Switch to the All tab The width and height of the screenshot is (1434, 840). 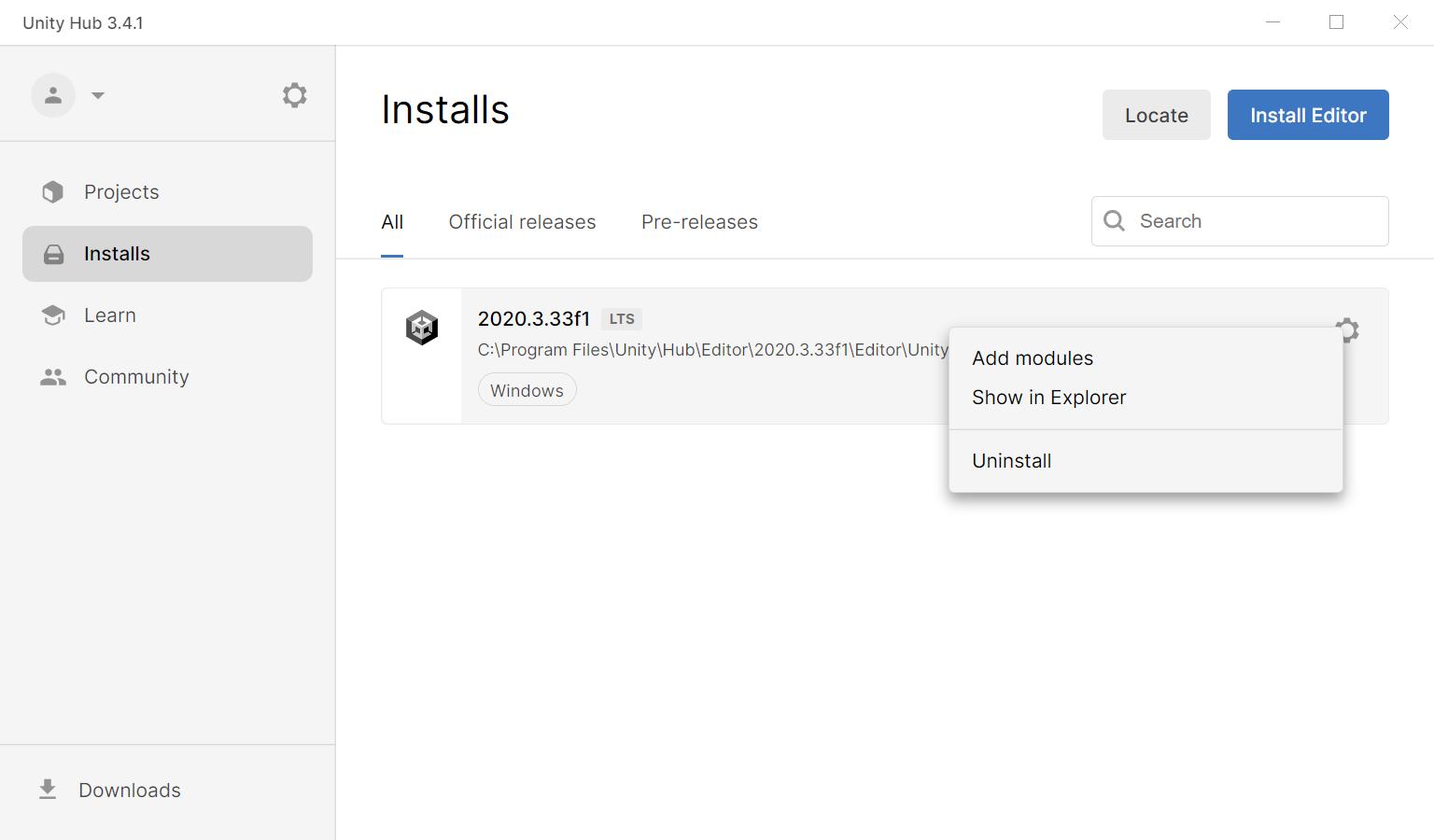pos(392,222)
